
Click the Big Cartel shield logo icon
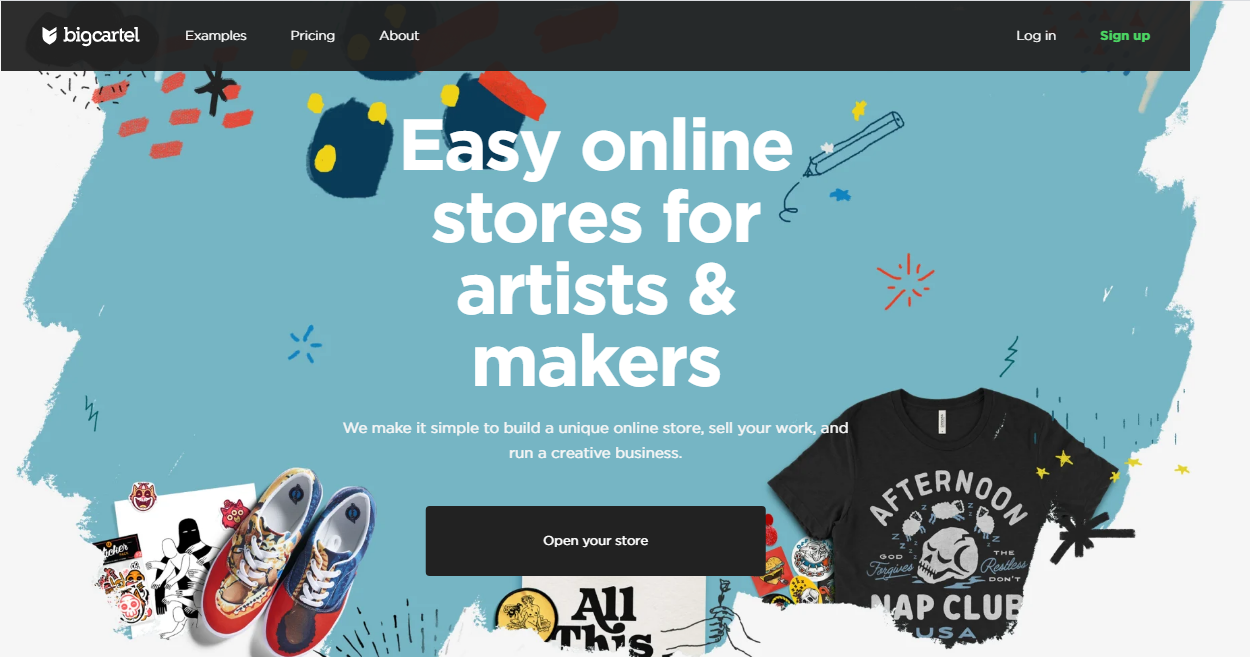point(51,36)
